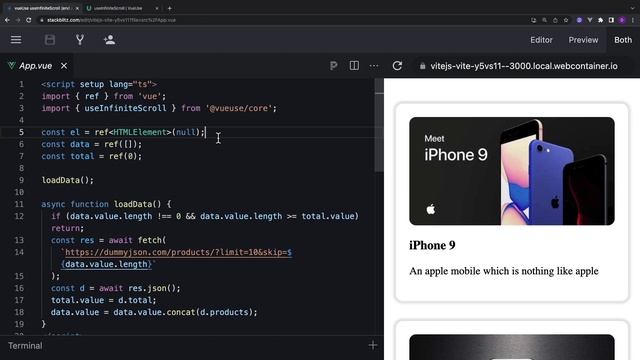Click the Vue devtools extension icon
Image resolution: width=640 pixels, height=360 pixels.
coord(590,20)
